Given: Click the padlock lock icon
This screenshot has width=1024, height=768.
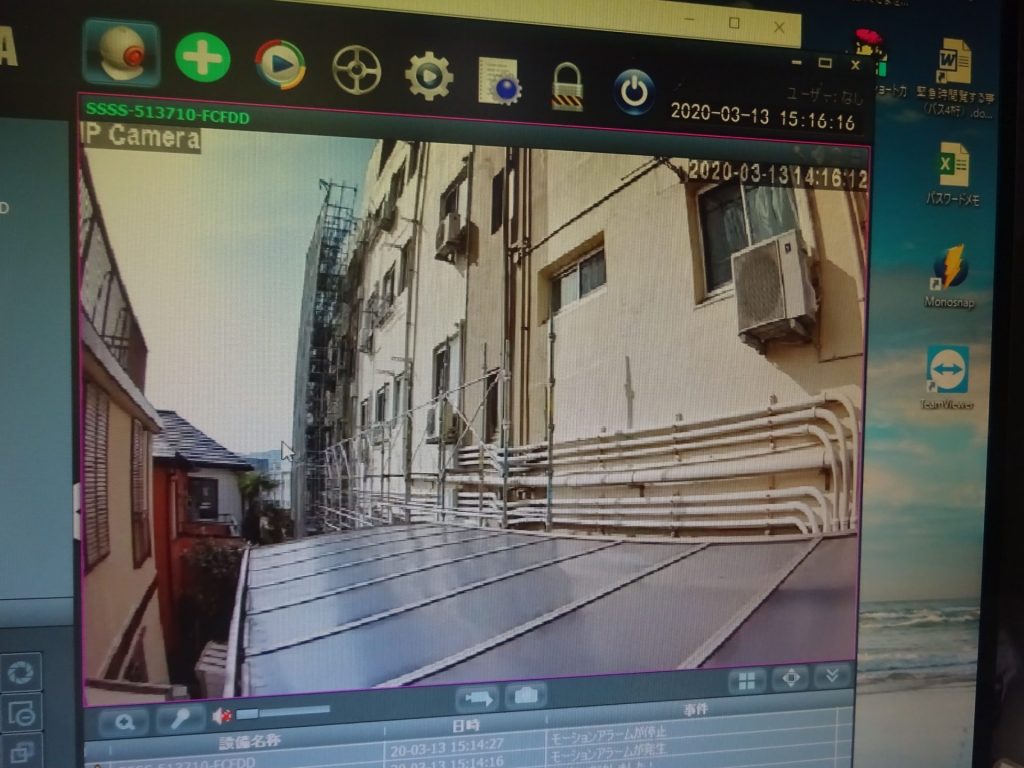Looking at the screenshot, I should click(567, 86).
